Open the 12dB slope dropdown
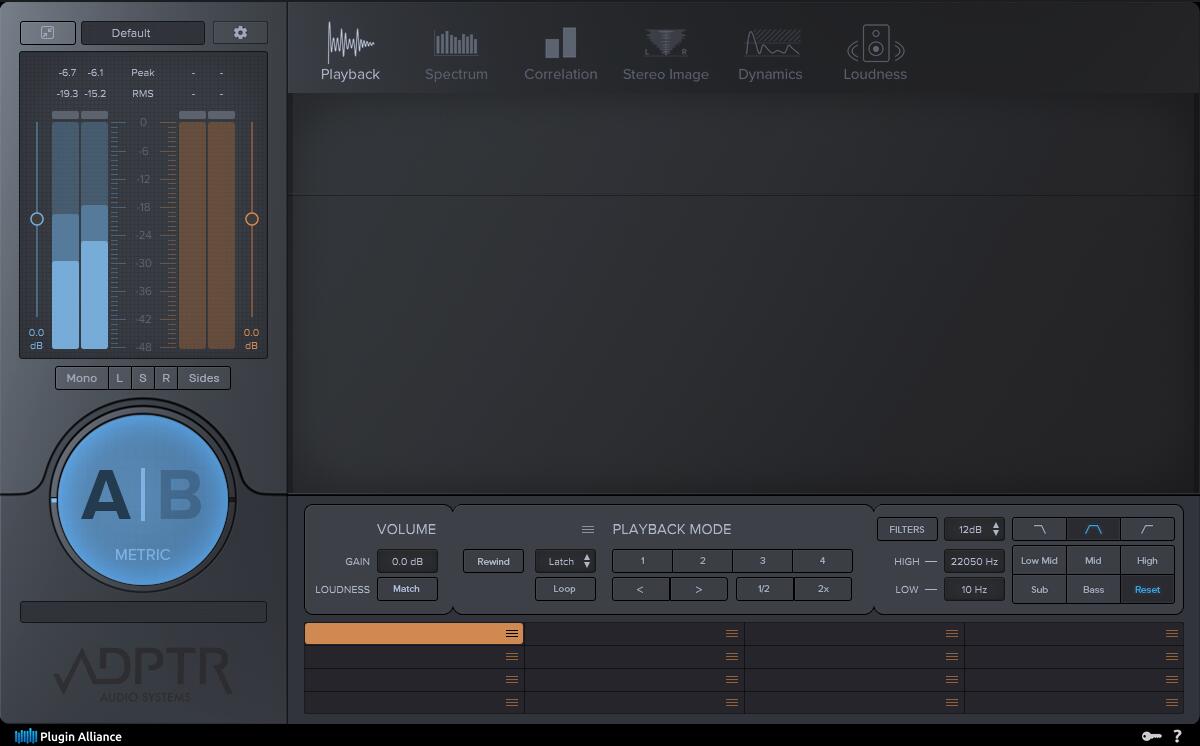Image resolution: width=1200 pixels, height=746 pixels. pyautogui.click(x=974, y=530)
